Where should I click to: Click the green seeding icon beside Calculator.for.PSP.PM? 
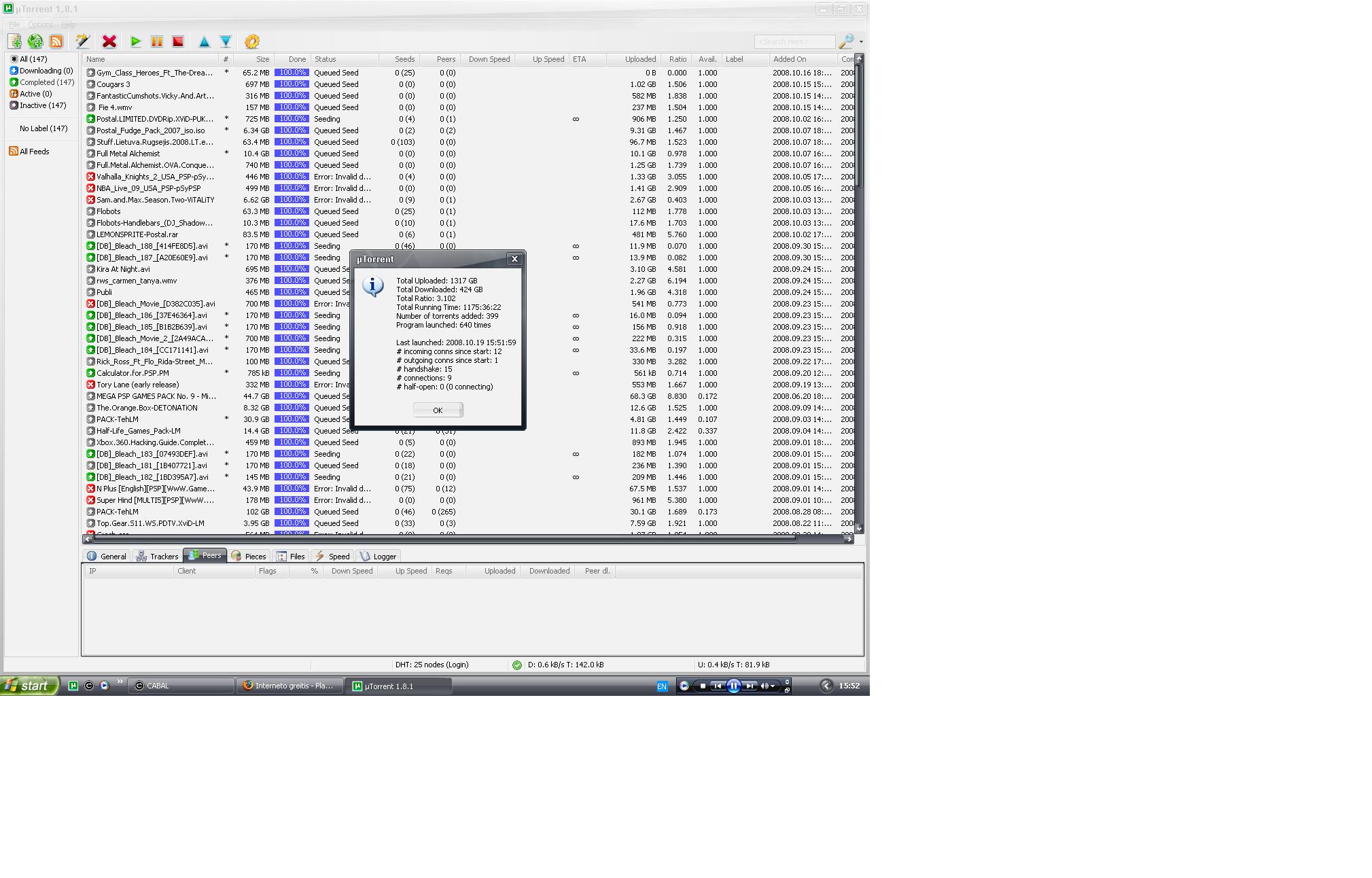pyautogui.click(x=90, y=373)
